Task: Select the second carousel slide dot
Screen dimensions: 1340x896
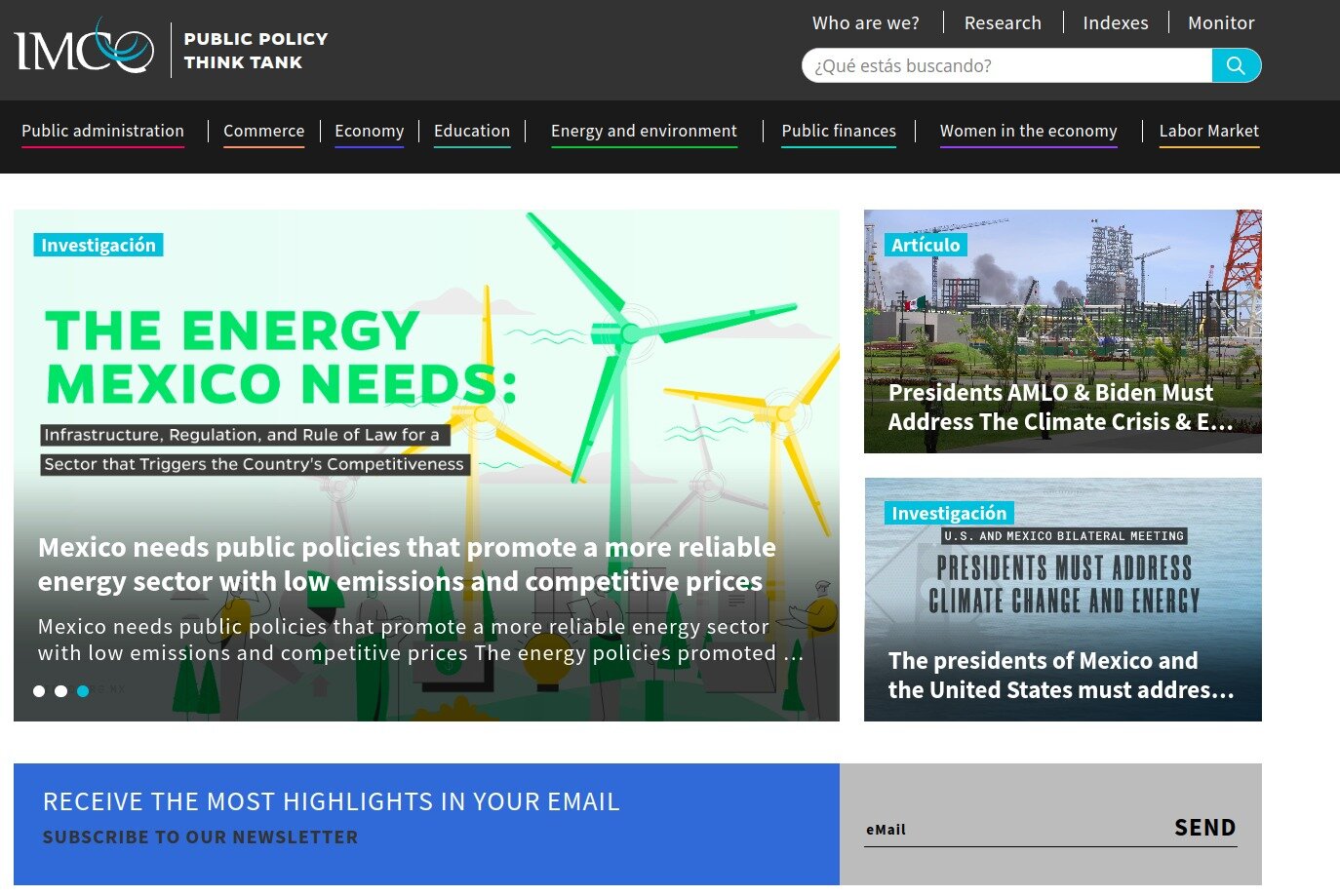Action: tap(60, 691)
